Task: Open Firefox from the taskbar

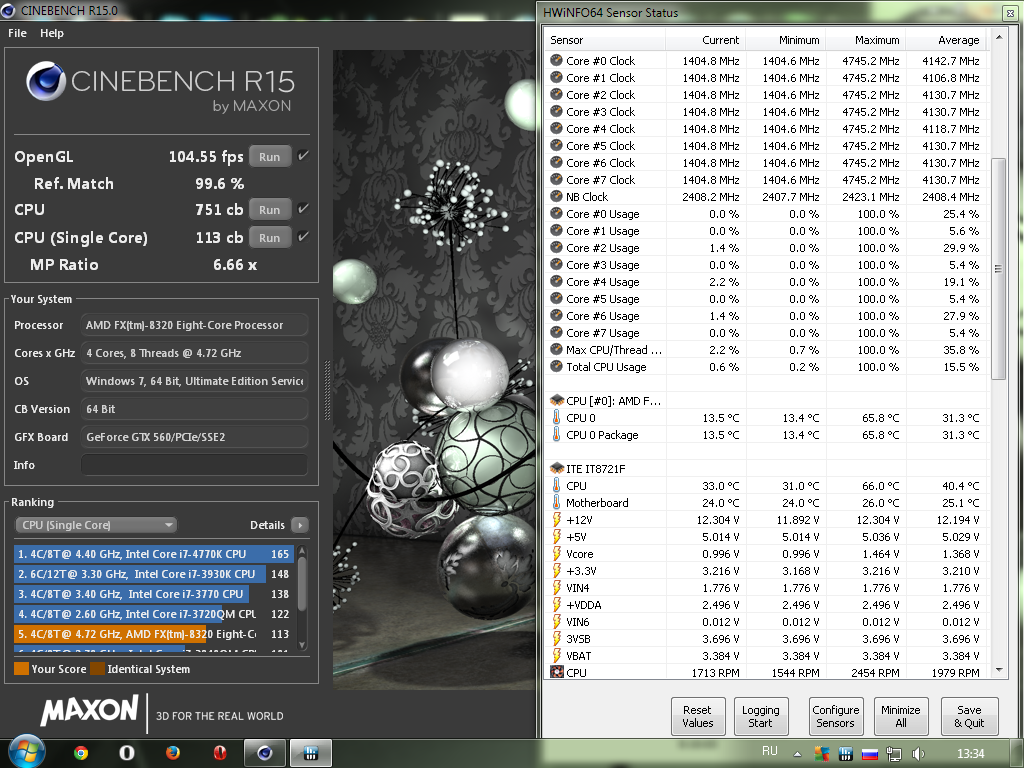Action: point(172,753)
